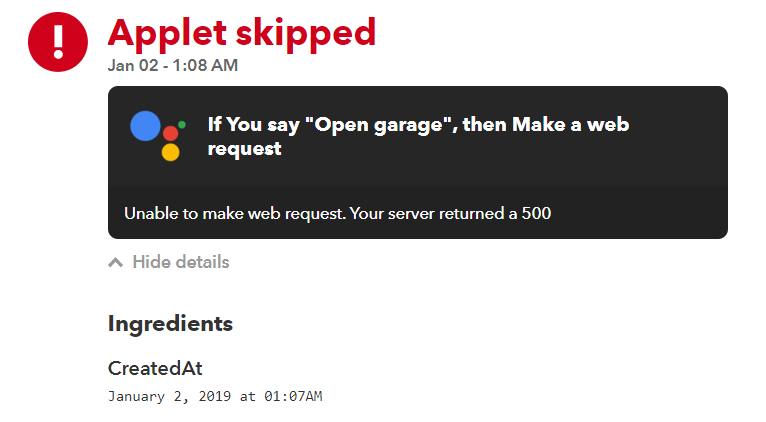
Task: Click the Ingredients section heading
Action: pos(170,324)
